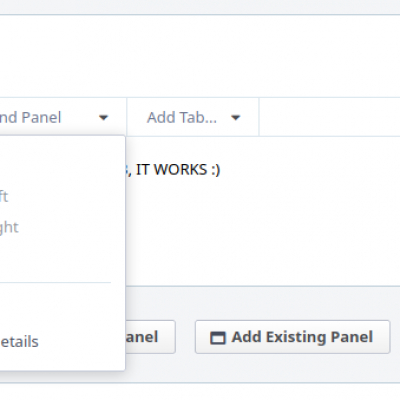Click the window icon on Add Existing Panel

pyautogui.click(x=218, y=337)
